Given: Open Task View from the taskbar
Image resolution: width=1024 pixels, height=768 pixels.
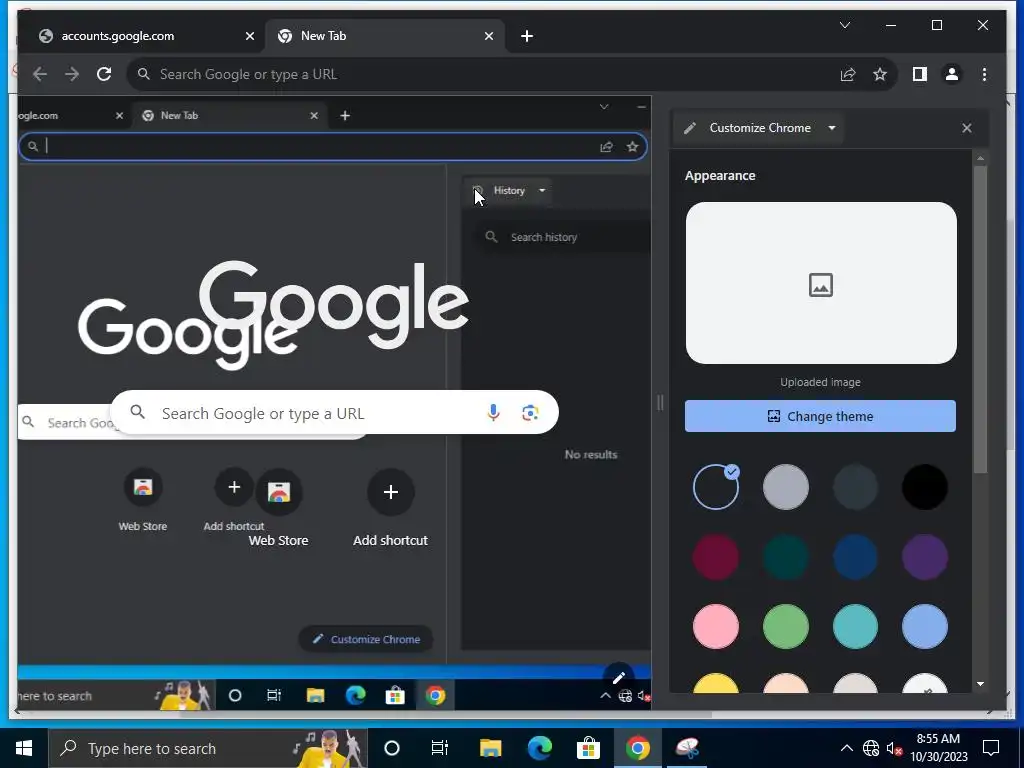Looking at the screenshot, I should pyautogui.click(x=440, y=748).
